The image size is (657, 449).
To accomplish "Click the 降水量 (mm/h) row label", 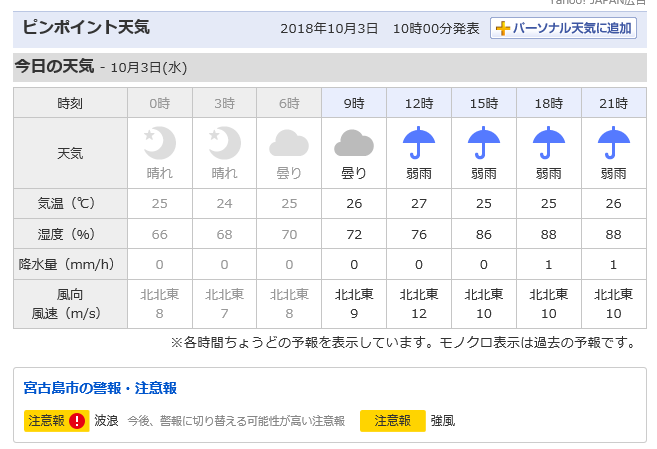I will coord(70,264).
